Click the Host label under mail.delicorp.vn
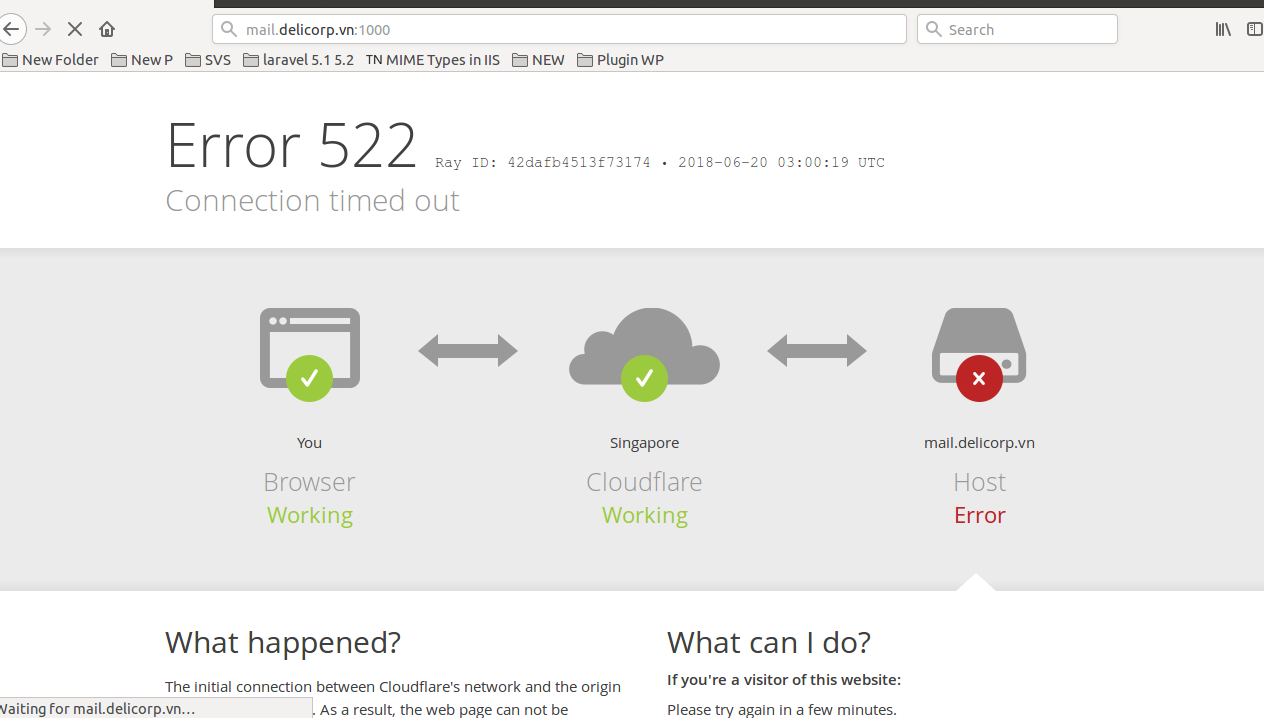Viewport: 1264px width, 718px height. click(979, 482)
